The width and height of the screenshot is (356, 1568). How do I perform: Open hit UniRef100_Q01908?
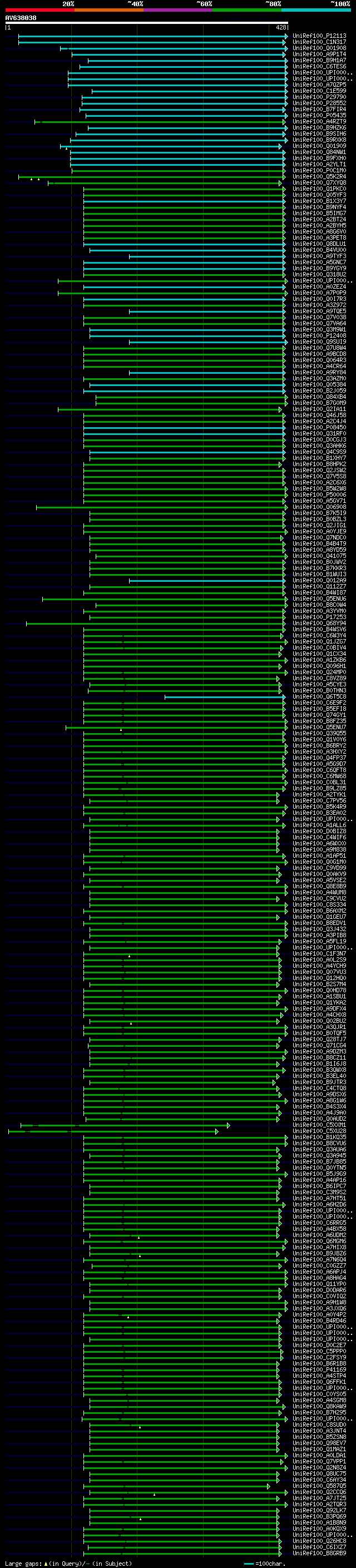point(319,48)
